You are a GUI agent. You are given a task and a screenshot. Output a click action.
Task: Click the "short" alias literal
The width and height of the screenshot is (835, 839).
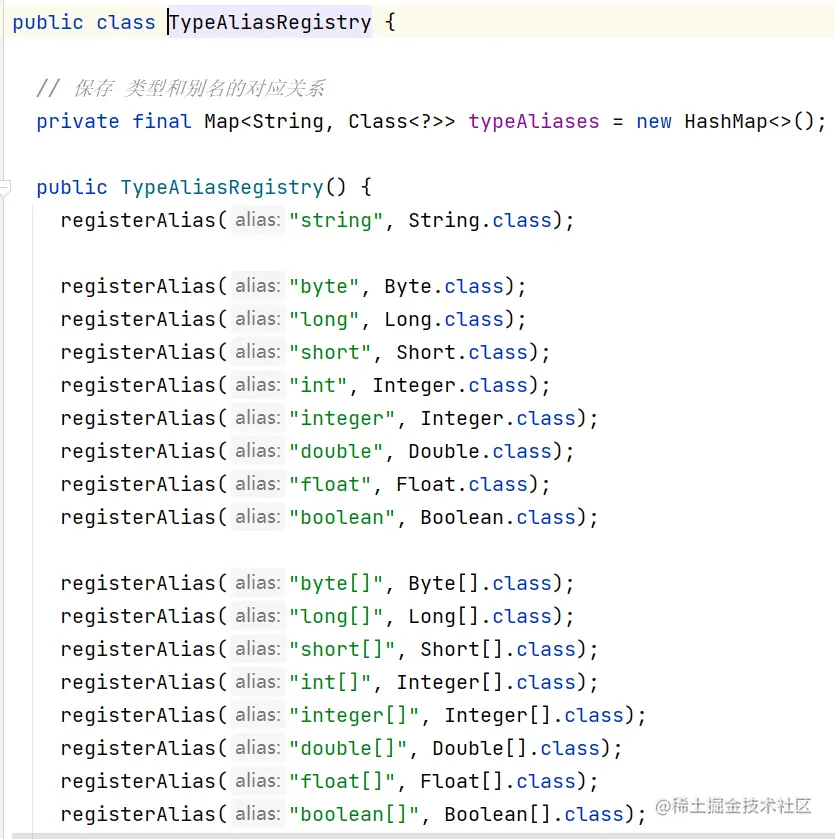330,353
